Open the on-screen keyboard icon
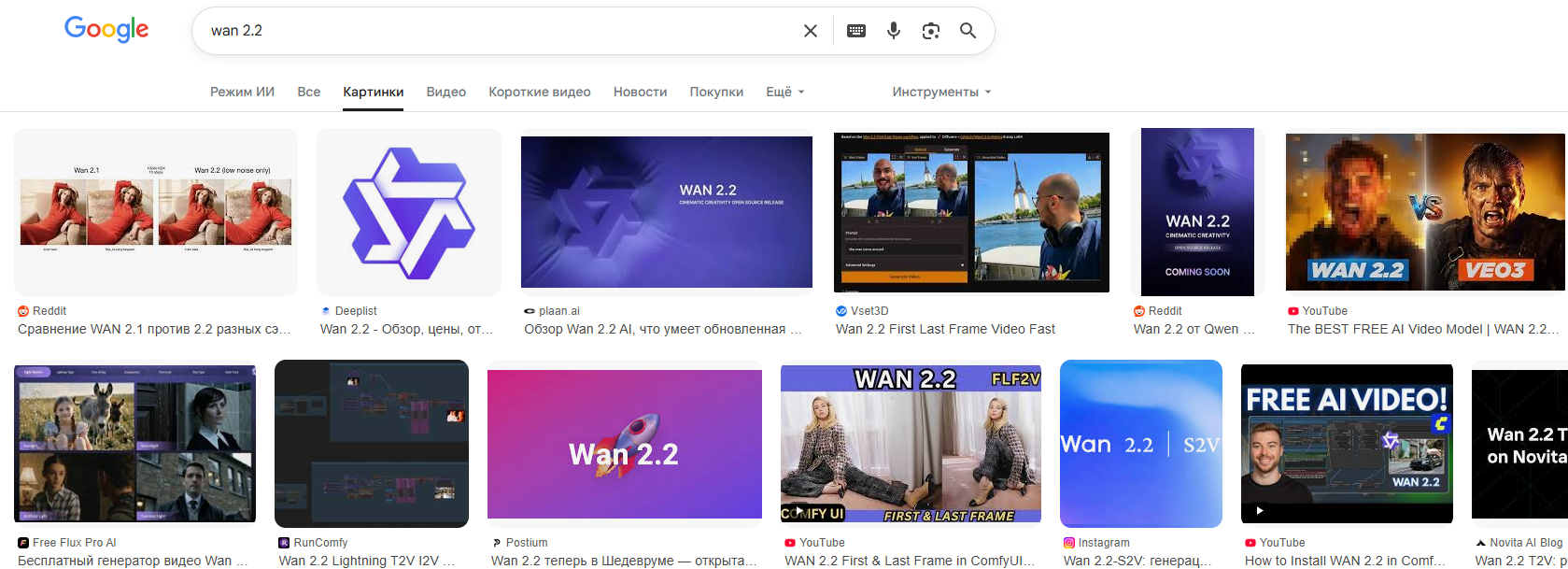1568x569 pixels. point(856,31)
